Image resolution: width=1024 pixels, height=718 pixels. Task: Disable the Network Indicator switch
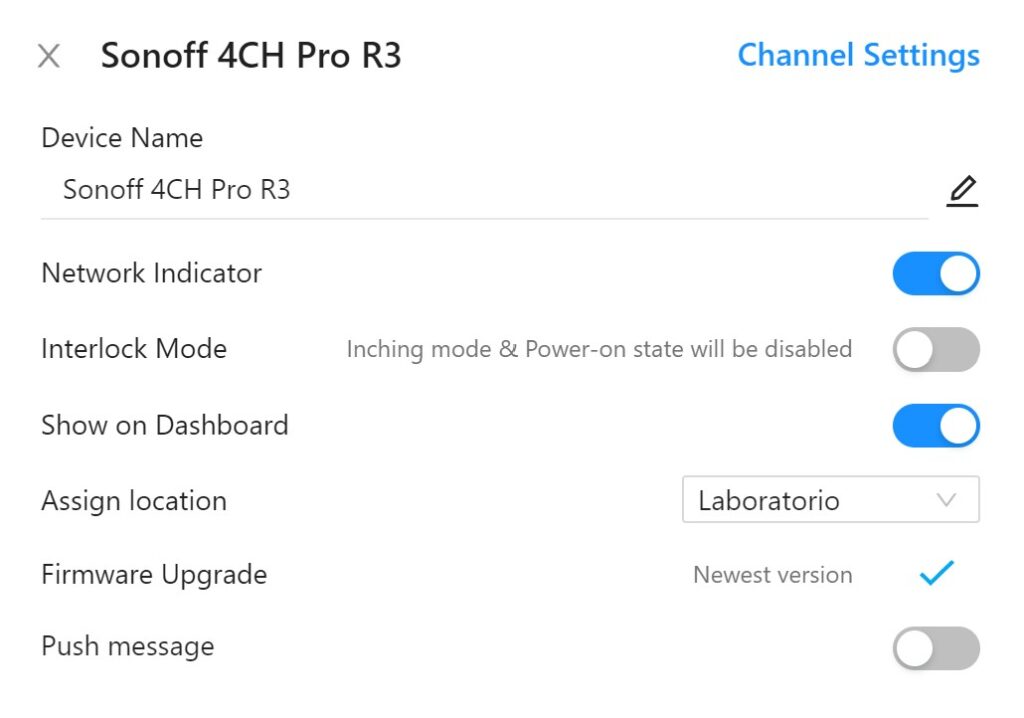click(936, 274)
